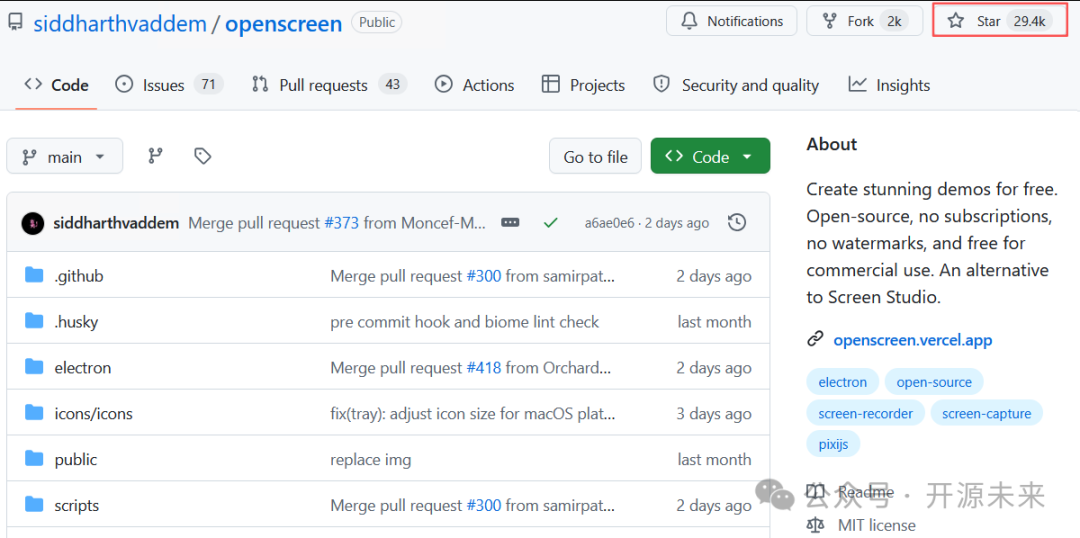Go to the Actions tab
This screenshot has height=538, width=1080.
click(x=475, y=85)
